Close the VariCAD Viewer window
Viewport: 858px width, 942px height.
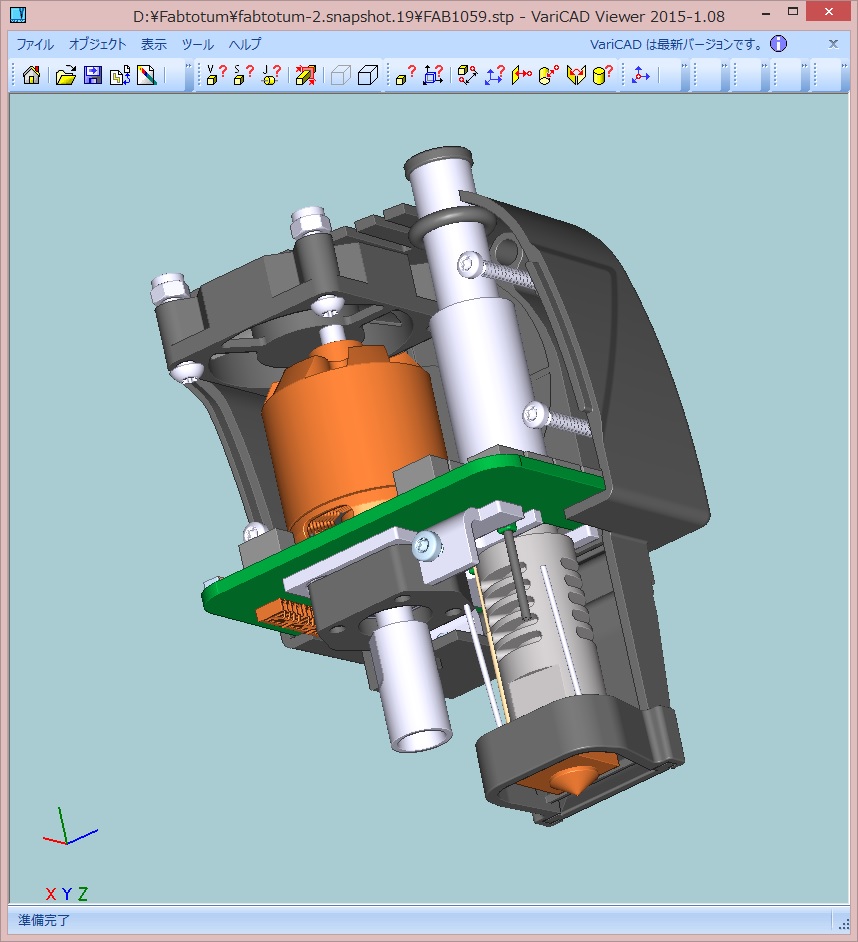829,12
